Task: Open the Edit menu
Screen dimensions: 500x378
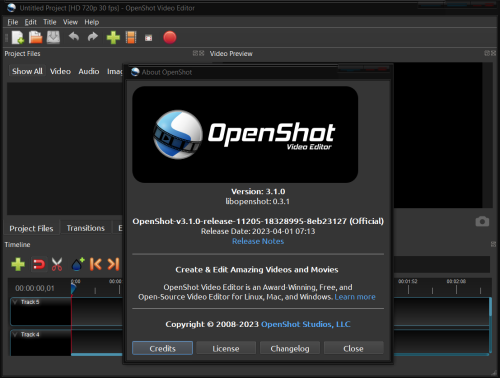Action: point(30,22)
